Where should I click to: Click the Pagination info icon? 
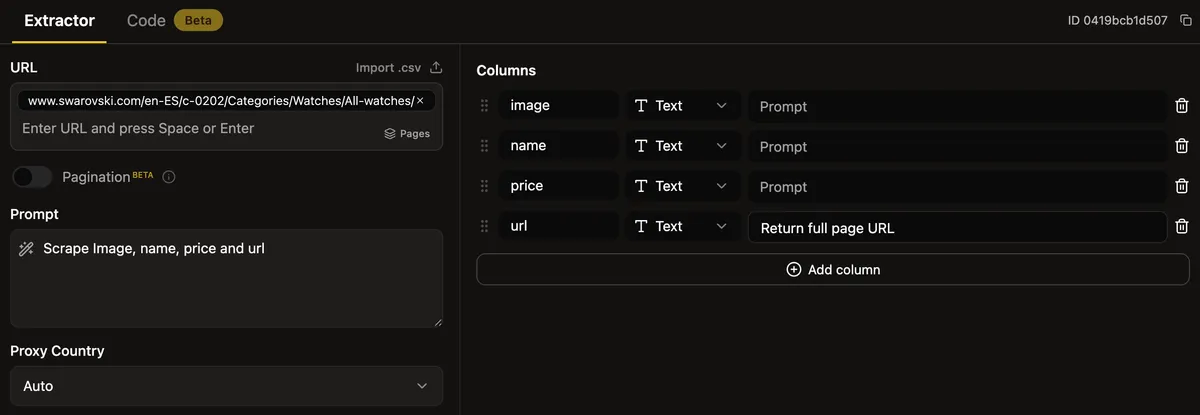coord(169,177)
